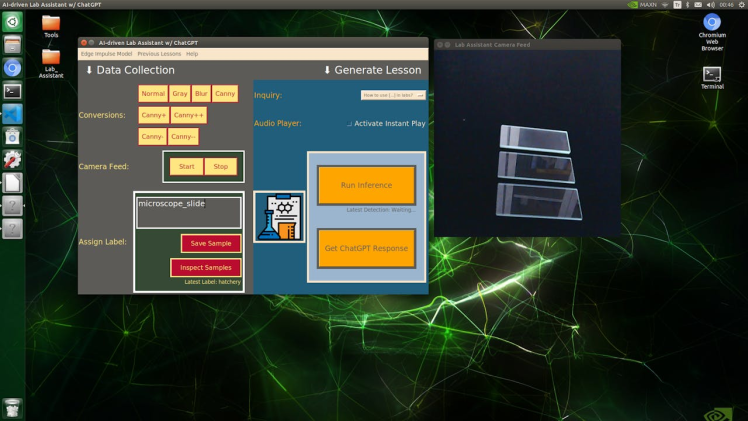Click the Lab Assistant Camera Feed title bar
748x421 pixels.
pos(527,44)
